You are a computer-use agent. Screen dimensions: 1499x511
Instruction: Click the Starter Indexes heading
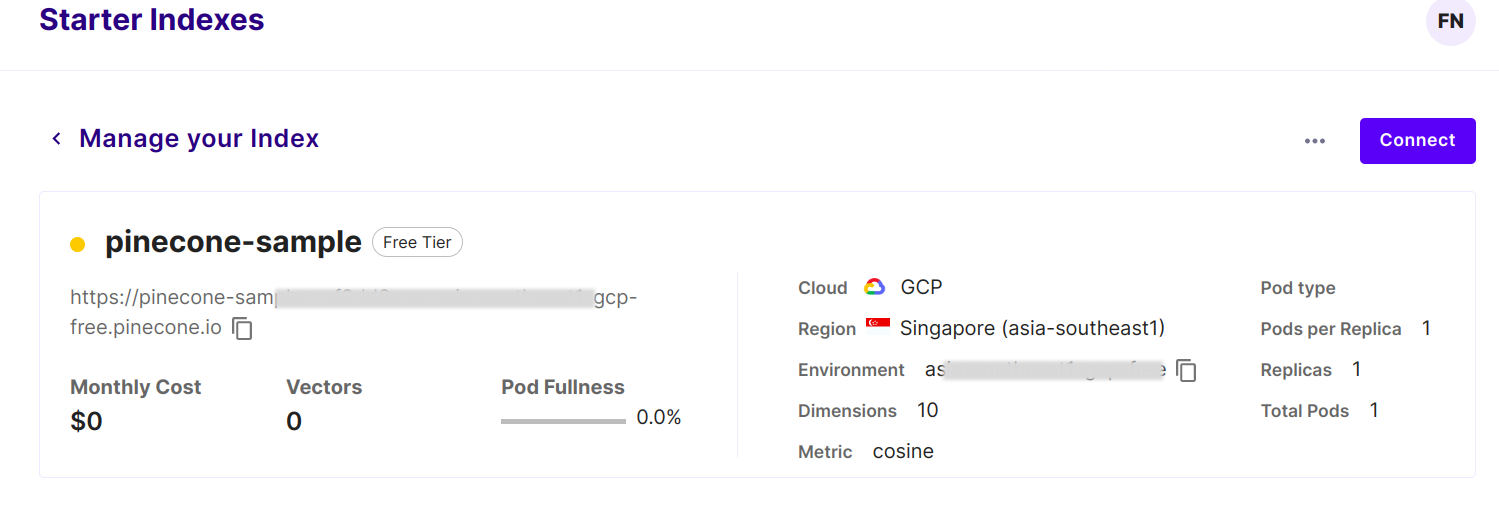(x=152, y=19)
